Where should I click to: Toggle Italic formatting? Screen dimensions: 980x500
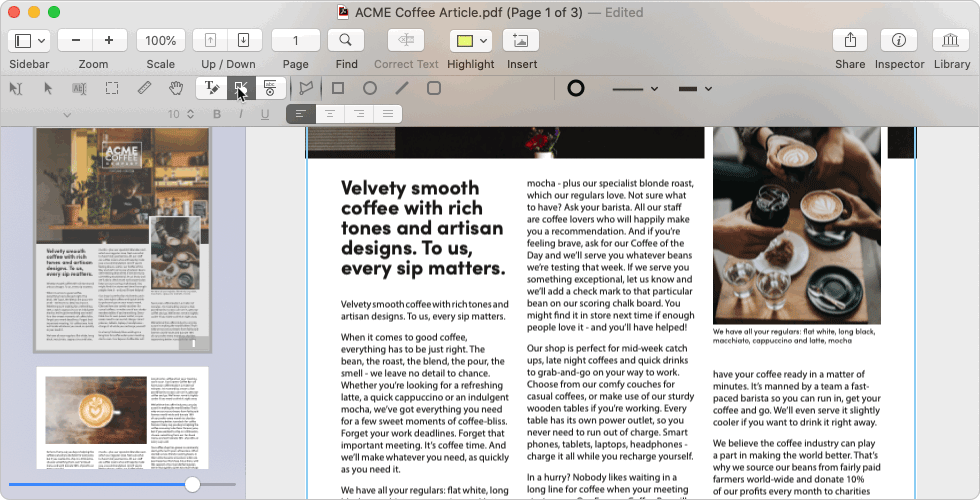[x=241, y=114]
